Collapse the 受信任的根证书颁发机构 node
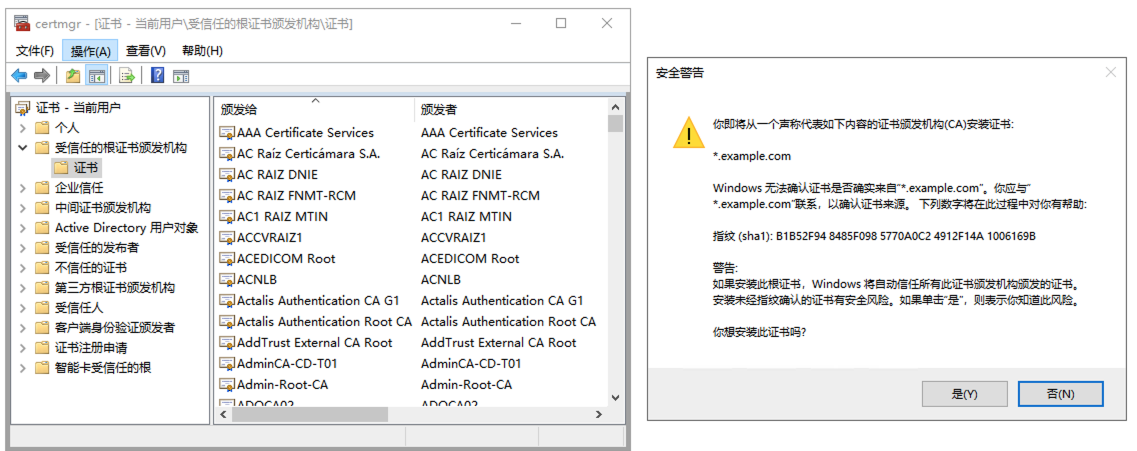Screen dimensions: 1137x451 coord(23,148)
